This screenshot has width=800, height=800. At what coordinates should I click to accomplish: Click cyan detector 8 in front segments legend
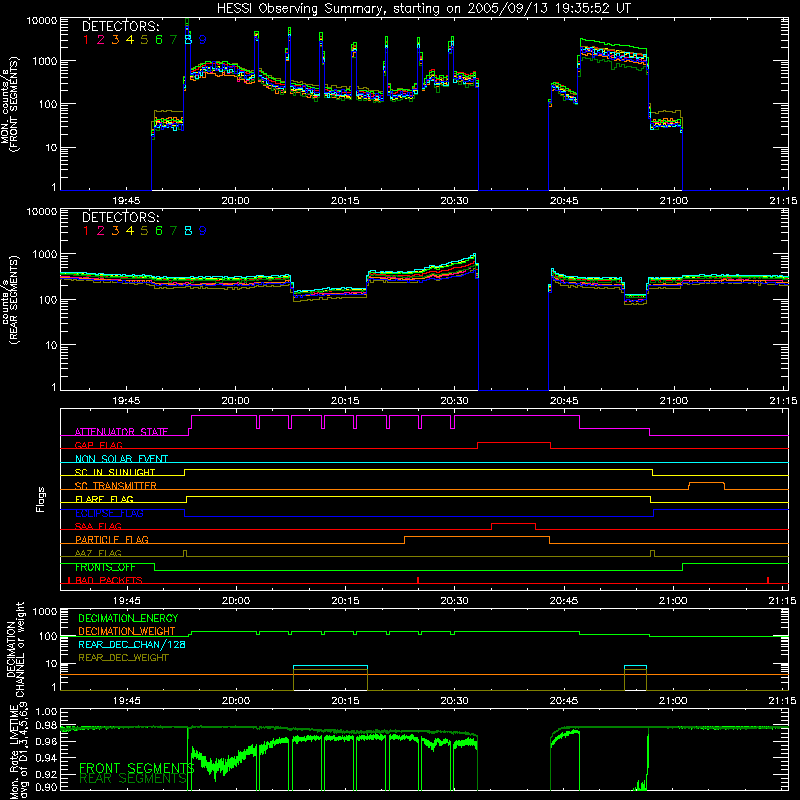[188, 40]
